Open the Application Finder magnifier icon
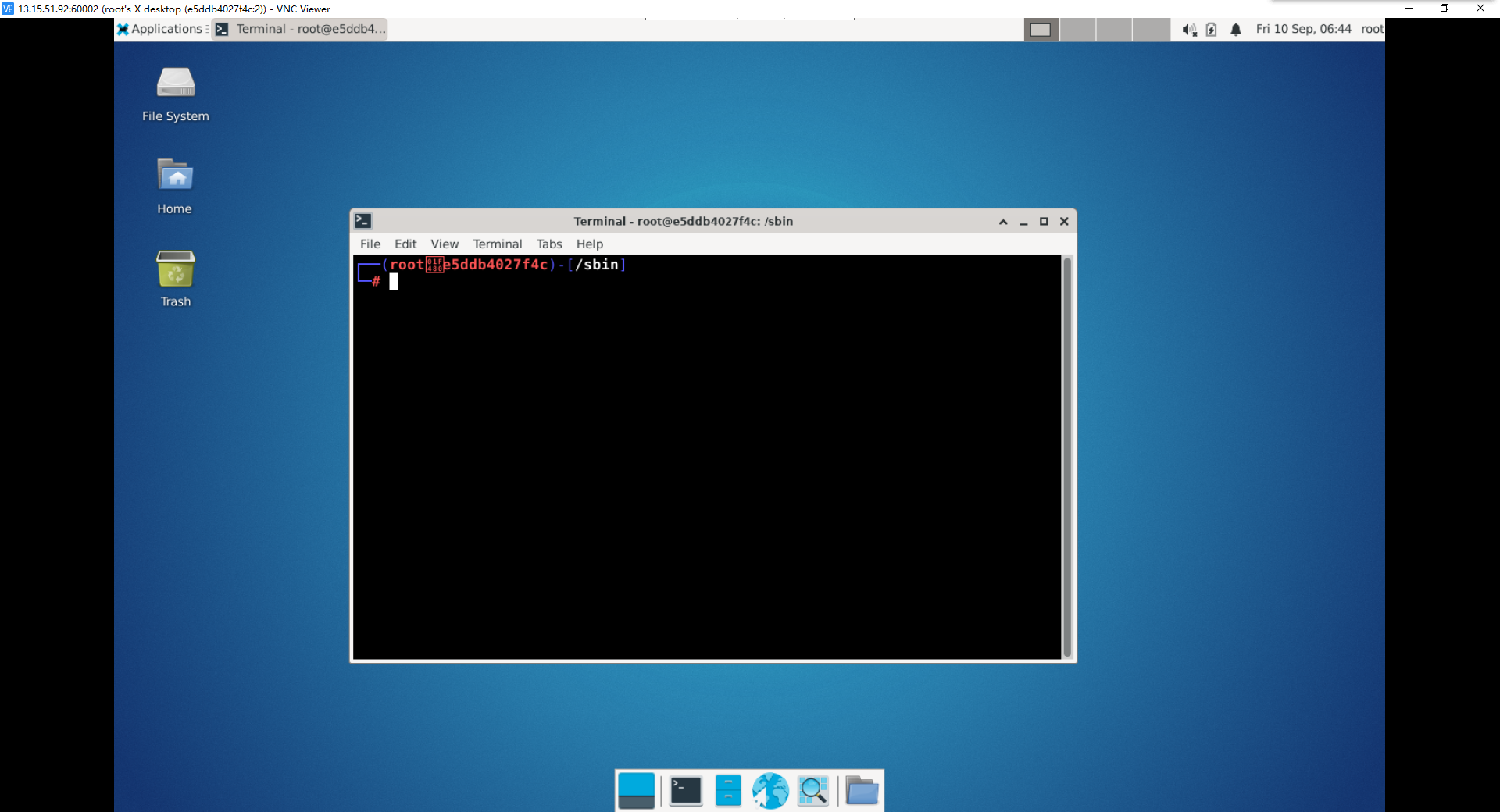Viewport: 1500px width, 812px height. pyautogui.click(x=812, y=790)
